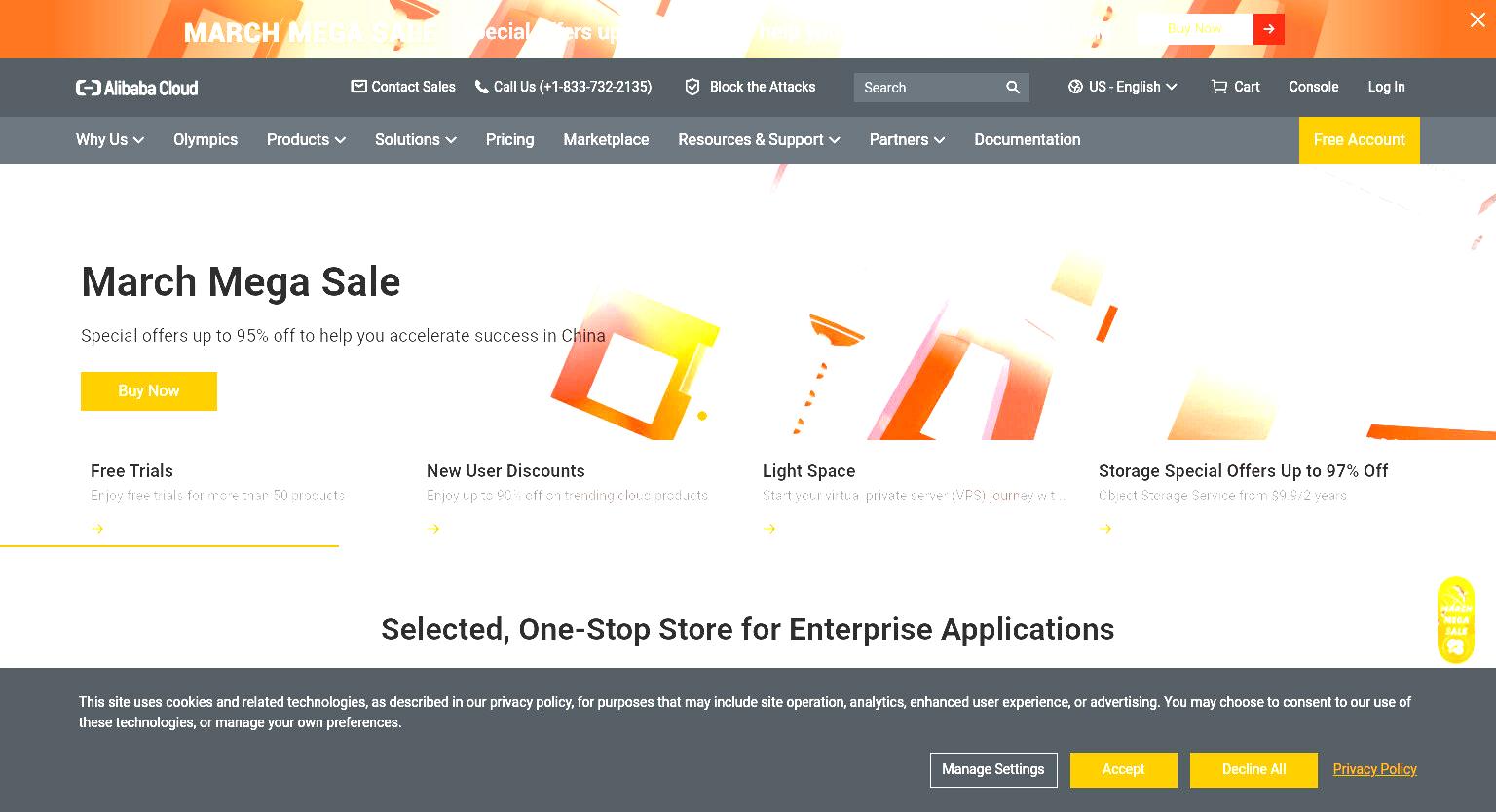Image resolution: width=1496 pixels, height=812 pixels.
Task: Click the Contact Sales link text
Action: (x=414, y=87)
